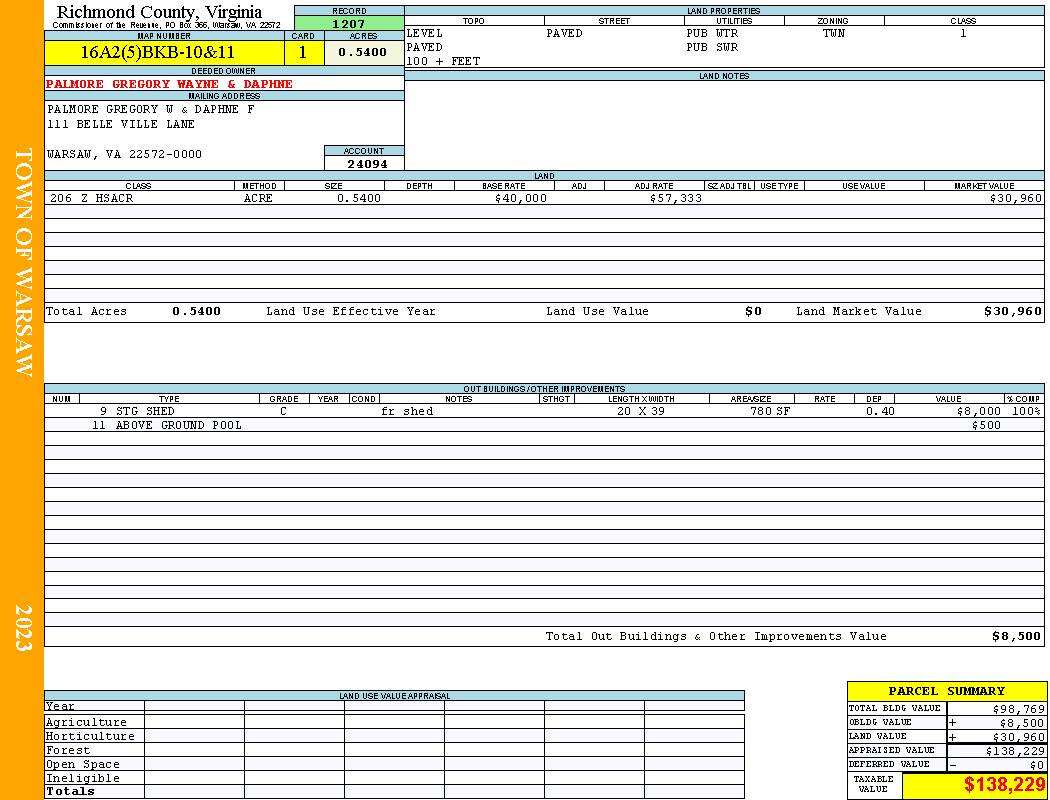The height and width of the screenshot is (800, 1050).
Task: Click the STG SHED outbuilding row type
Action: click(x=145, y=412)
